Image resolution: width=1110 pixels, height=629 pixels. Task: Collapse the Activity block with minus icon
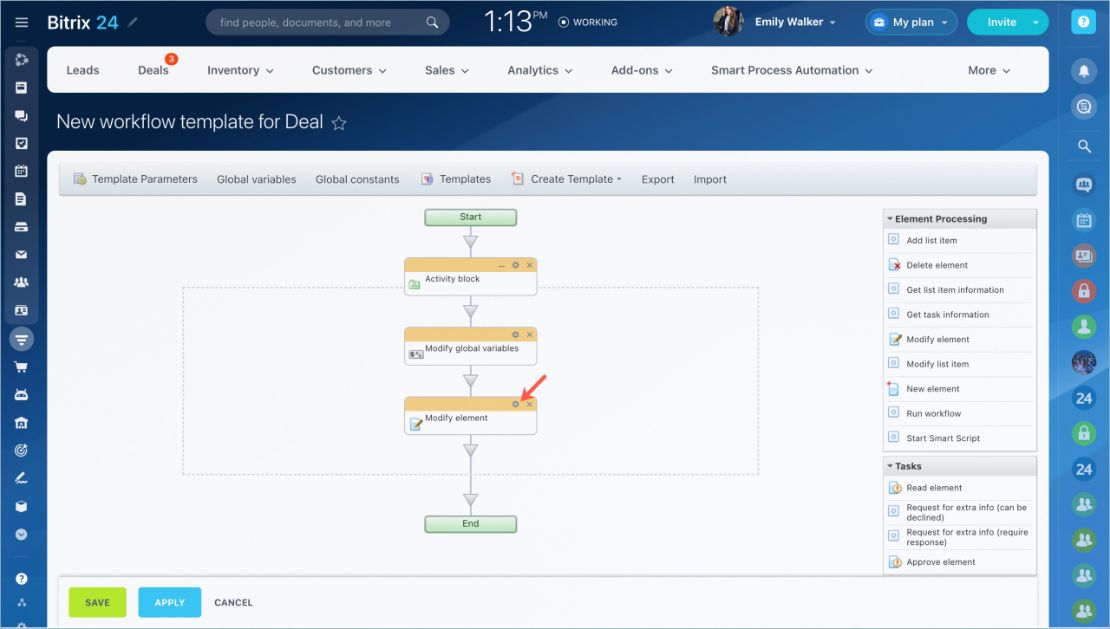point(501,265)
